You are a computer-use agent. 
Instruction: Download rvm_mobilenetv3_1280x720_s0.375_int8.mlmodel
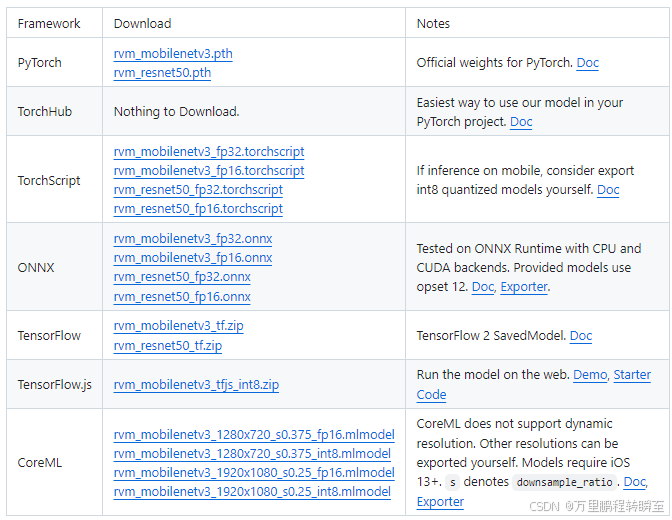252,454
